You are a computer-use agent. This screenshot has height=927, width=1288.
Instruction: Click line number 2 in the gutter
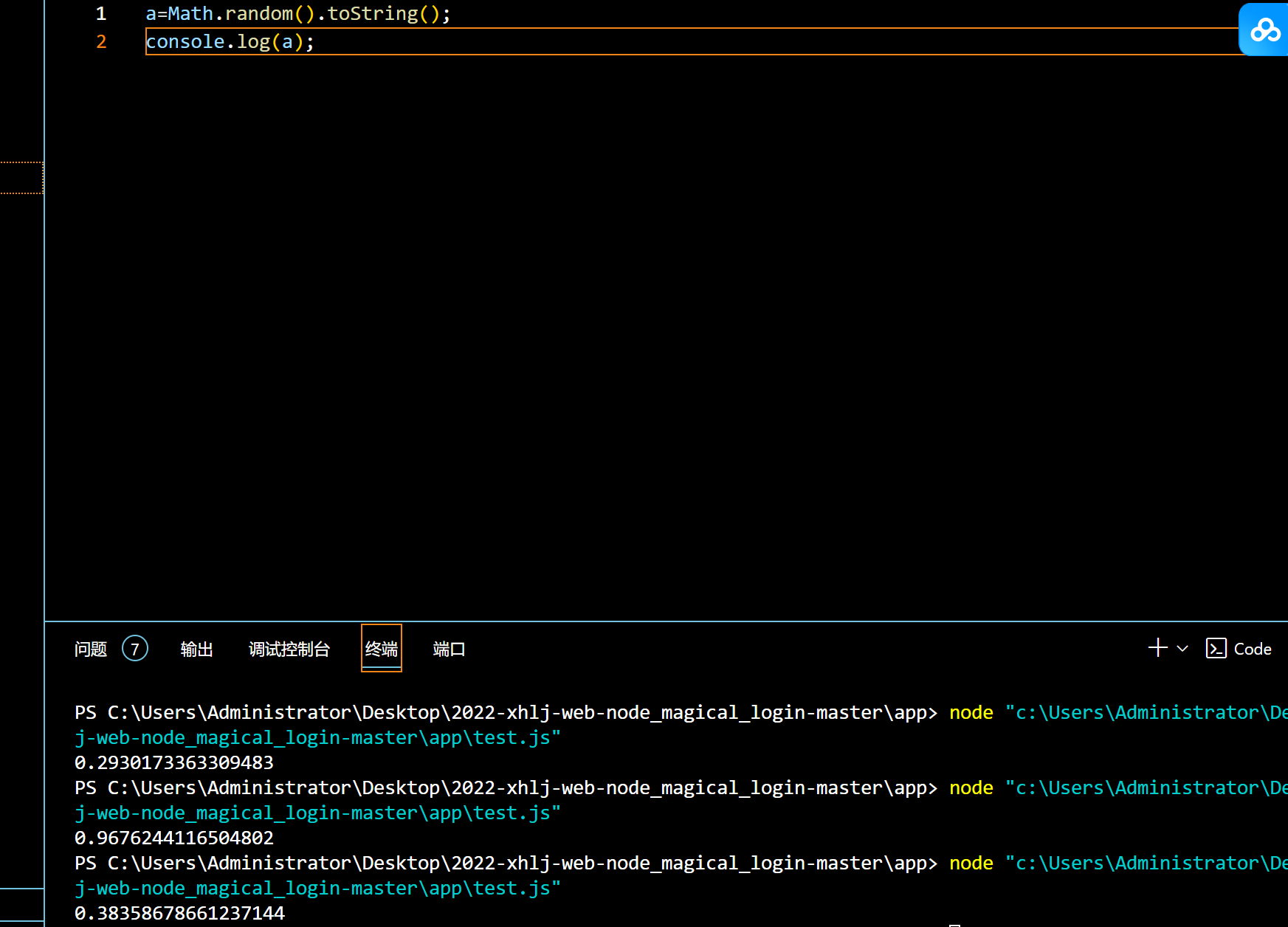101,42
